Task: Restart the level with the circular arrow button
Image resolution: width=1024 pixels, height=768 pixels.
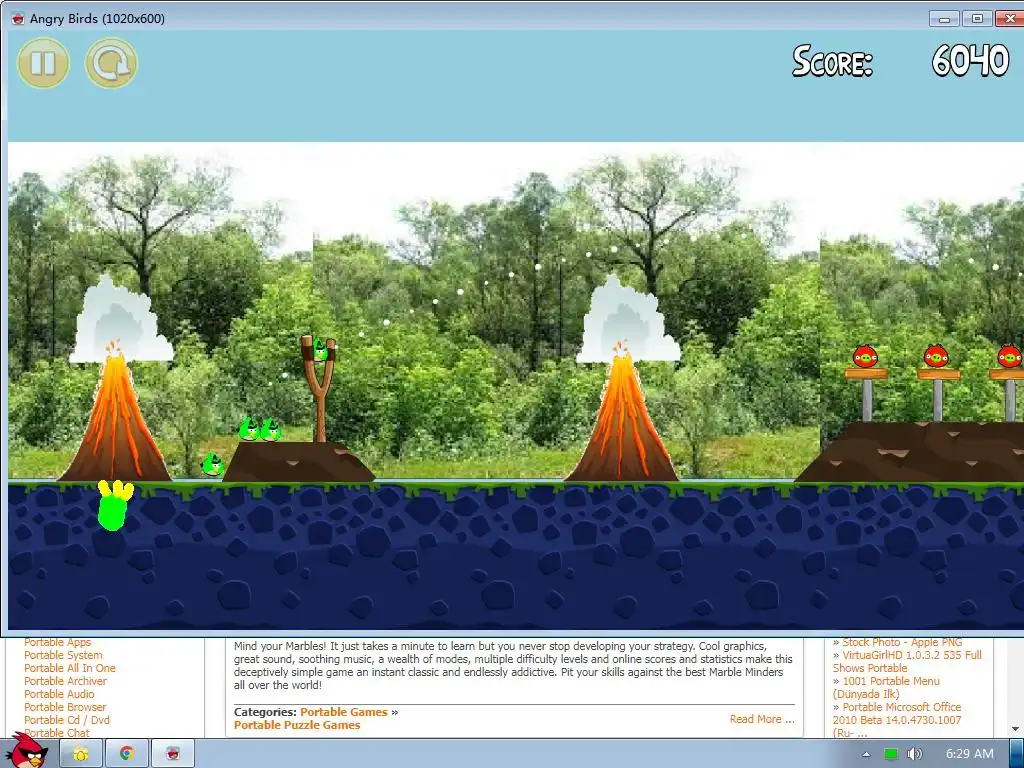Action: point(111,63)
